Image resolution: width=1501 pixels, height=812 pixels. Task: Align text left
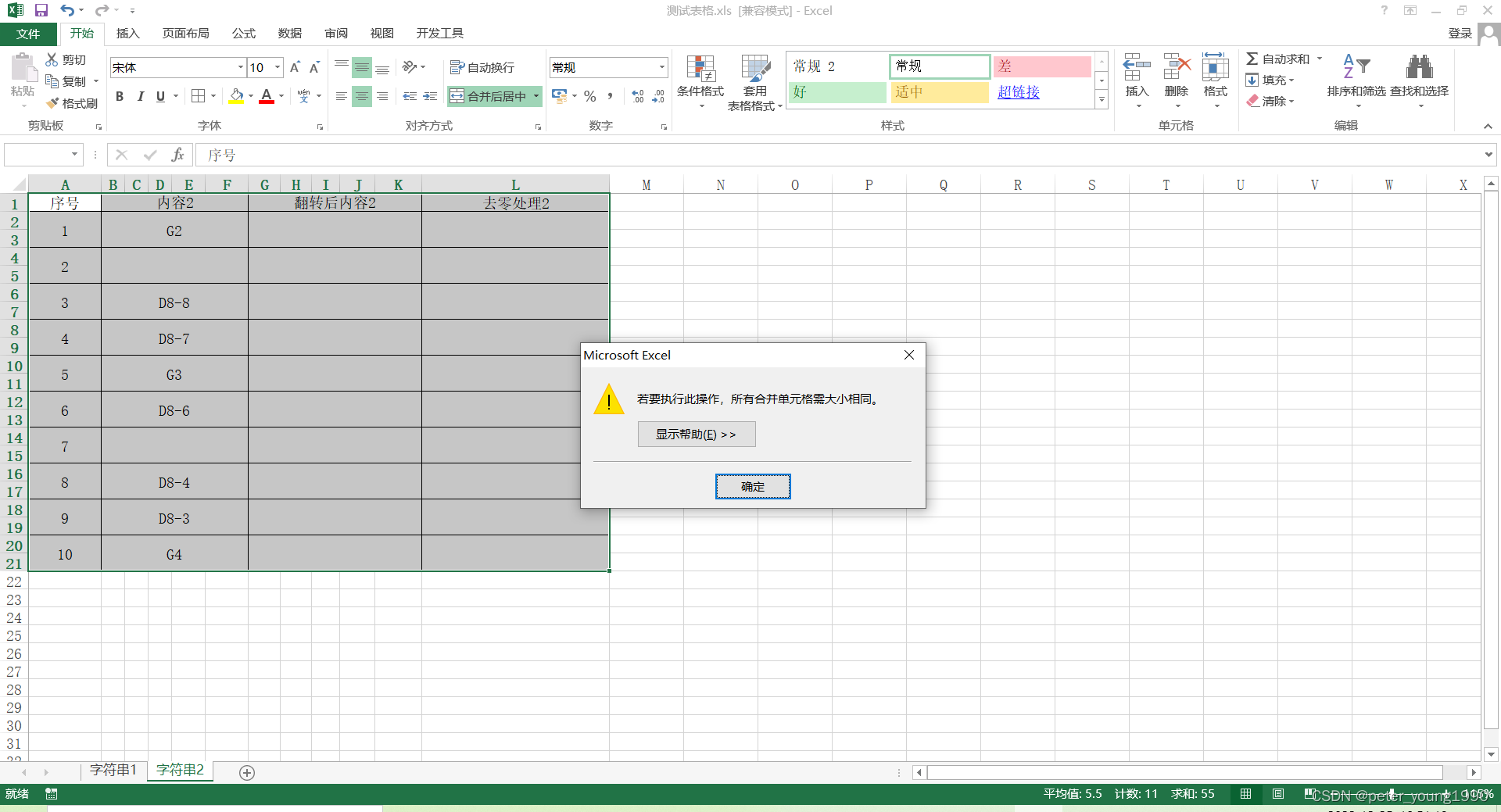[342, 96]
